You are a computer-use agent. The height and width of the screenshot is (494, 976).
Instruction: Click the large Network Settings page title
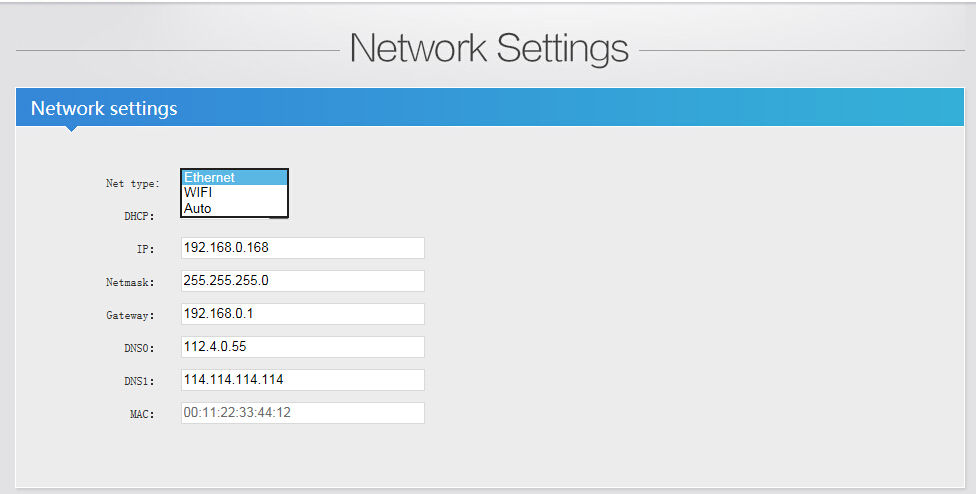[x=489, y=48]
